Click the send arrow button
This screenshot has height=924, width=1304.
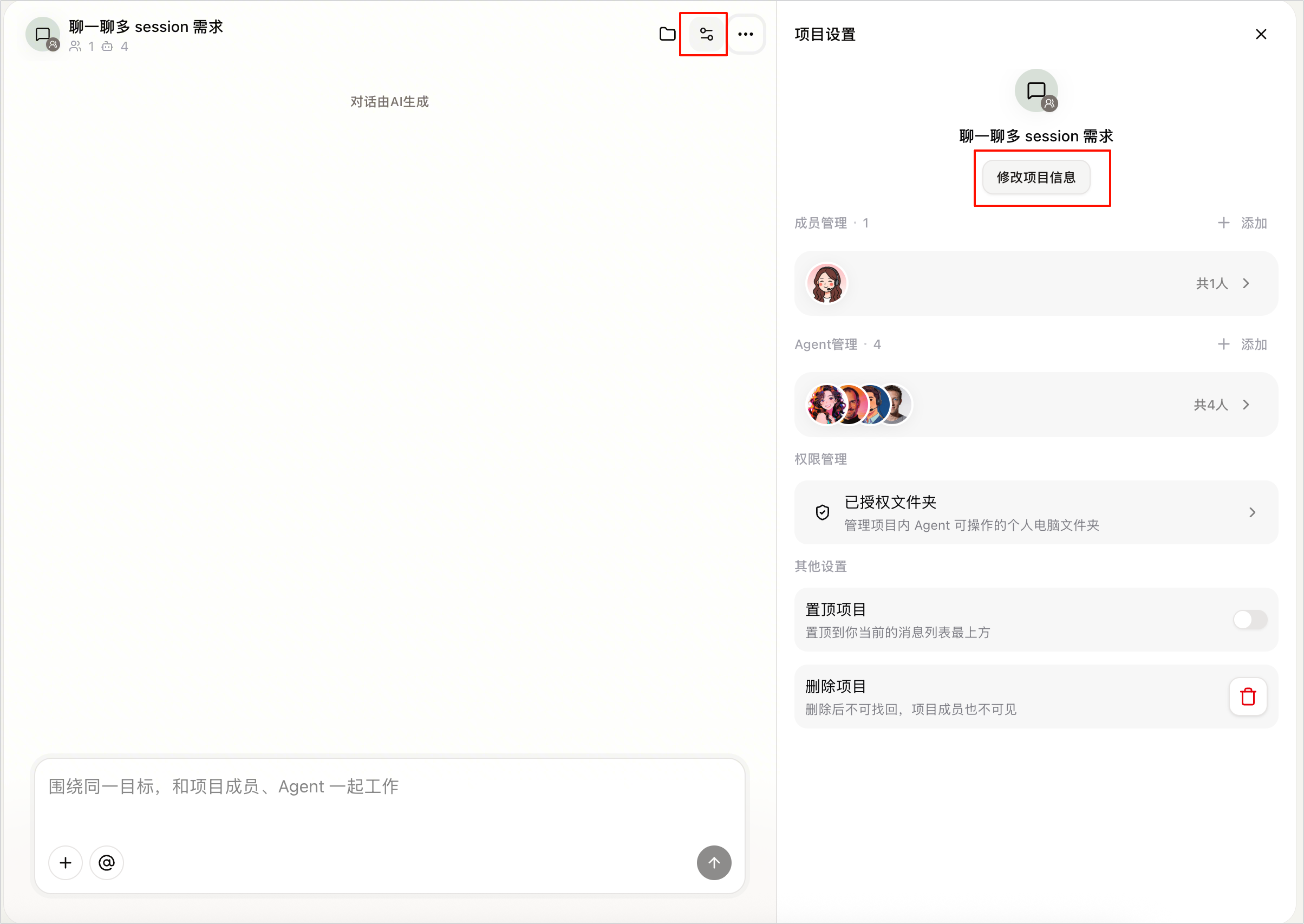[x=714, y=863]
